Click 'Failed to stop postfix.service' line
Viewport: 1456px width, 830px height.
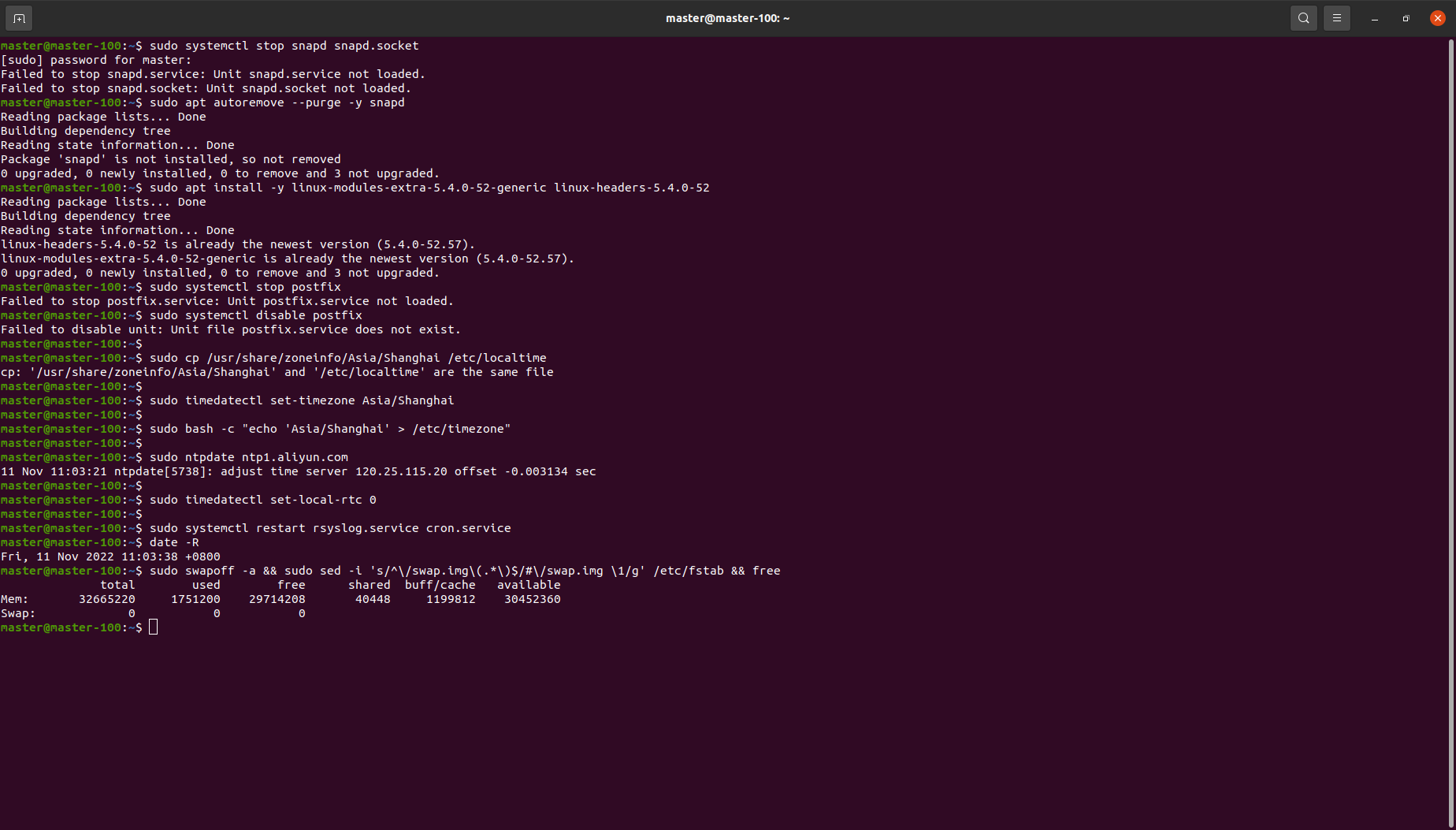coord(227,301)
